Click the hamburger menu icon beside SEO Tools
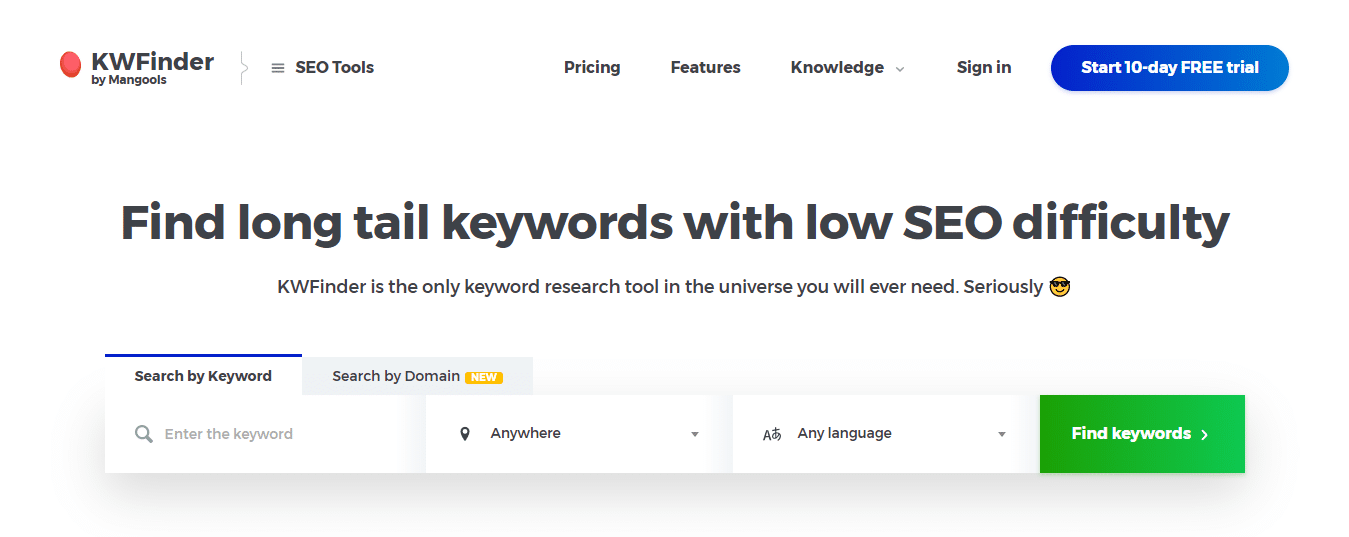Image resolution: width=1349 pixels, height=537 pixels. click(x=278, y=68)
